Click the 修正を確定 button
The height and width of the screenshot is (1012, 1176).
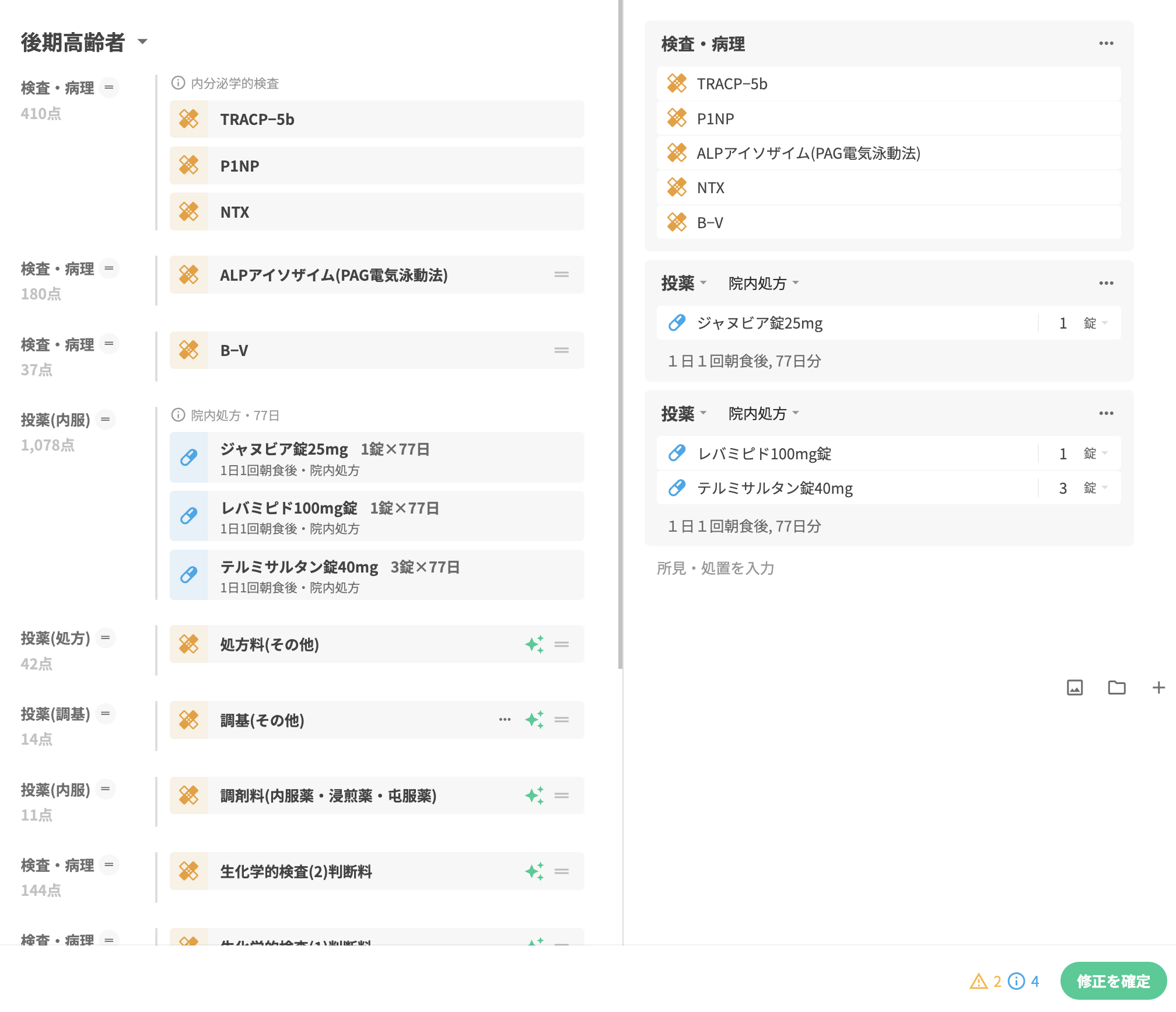[x=1113, y=981]
